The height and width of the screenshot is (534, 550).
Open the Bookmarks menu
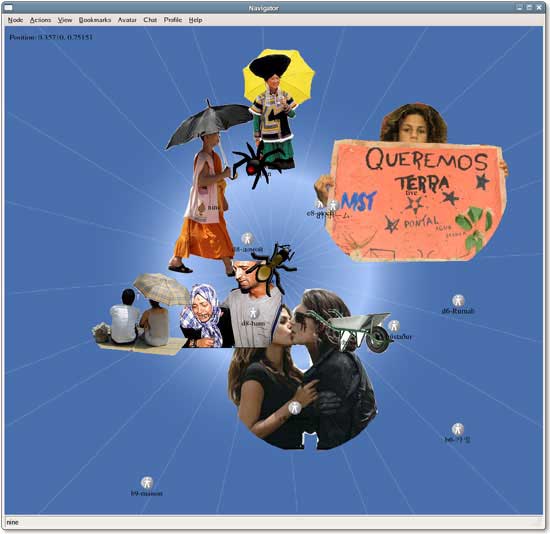point(95,20)
